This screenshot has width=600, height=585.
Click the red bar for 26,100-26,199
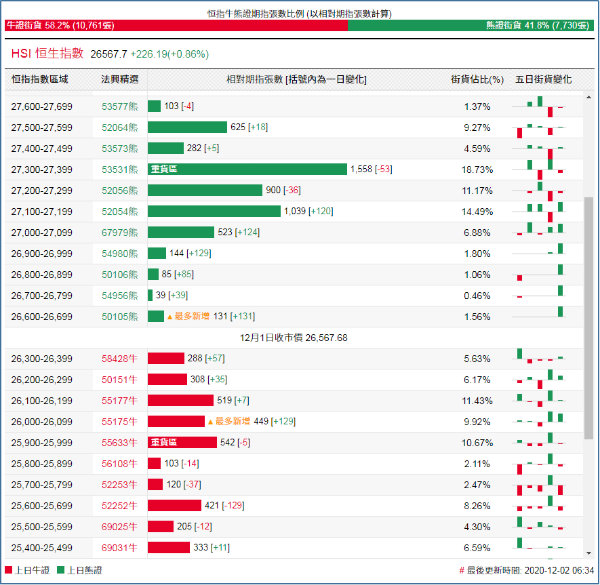181,401
